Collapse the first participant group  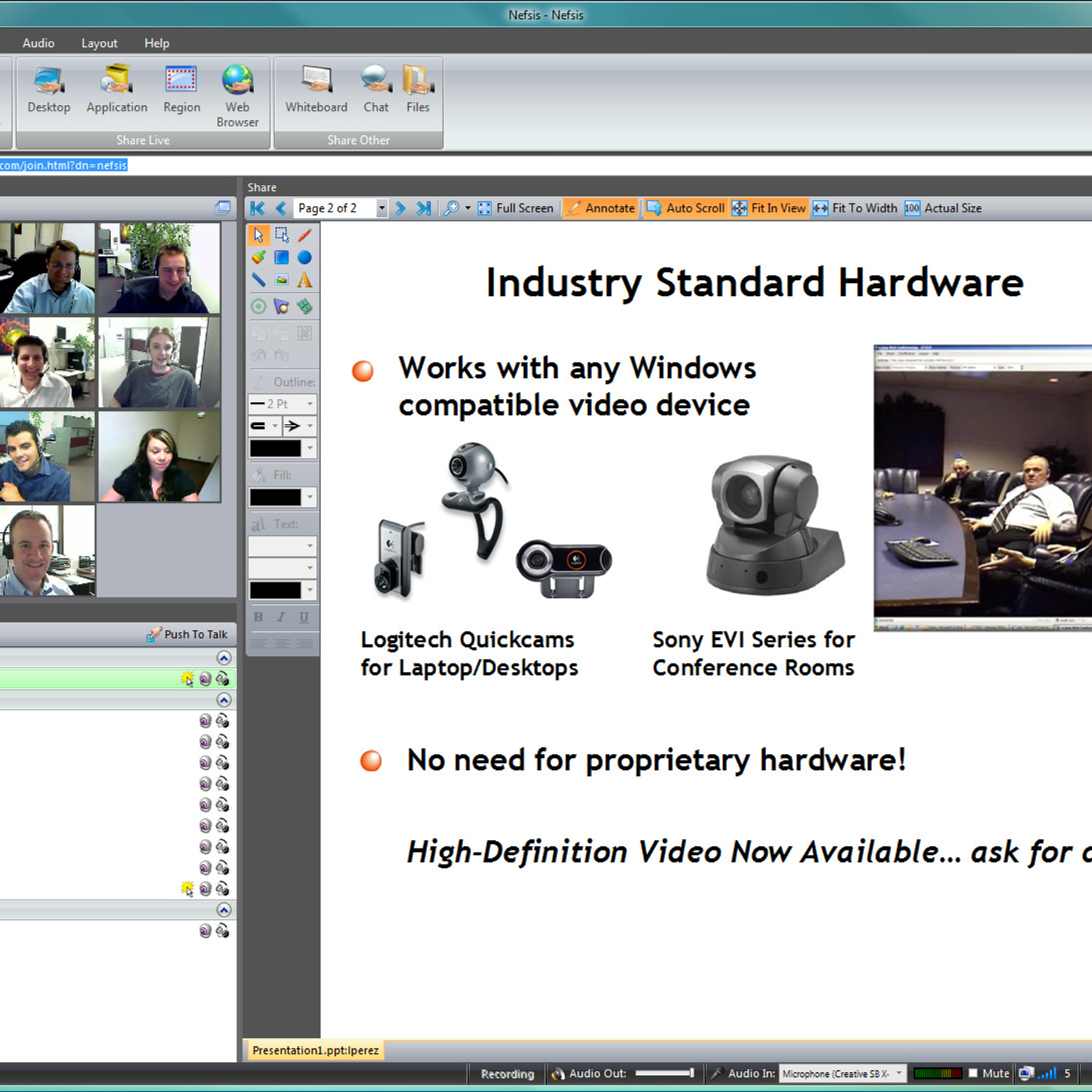tap(223, 658)
